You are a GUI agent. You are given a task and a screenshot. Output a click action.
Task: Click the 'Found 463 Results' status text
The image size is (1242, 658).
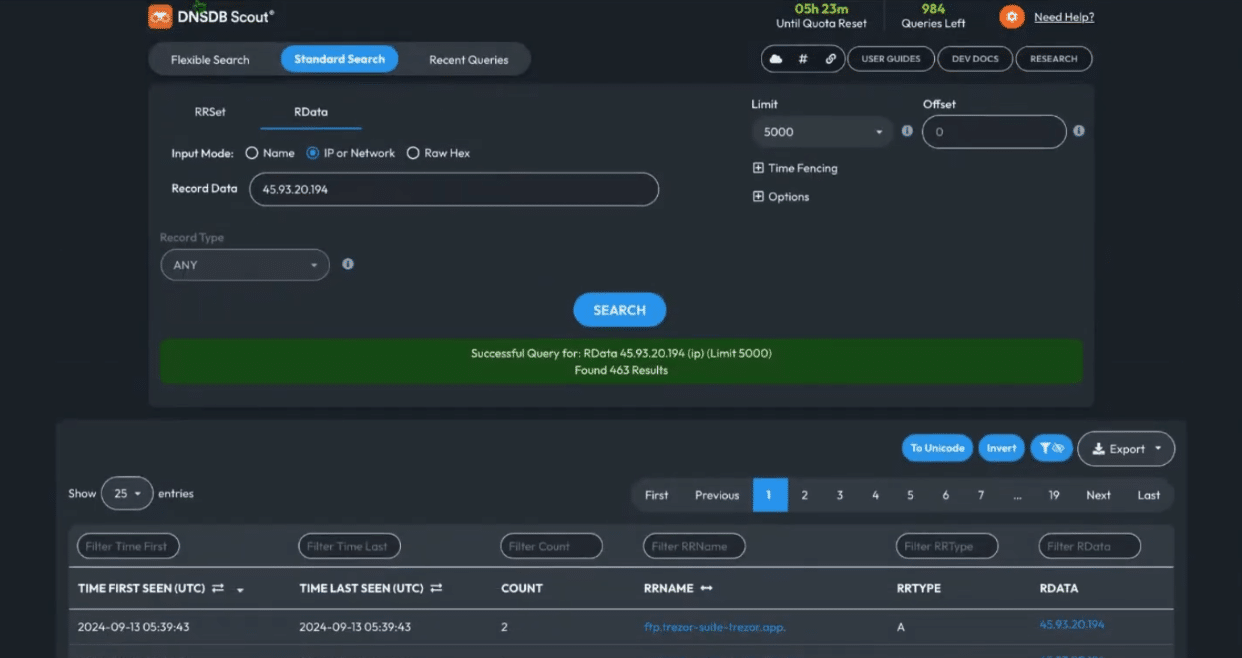pyautogui.click(x=621, y=370)
